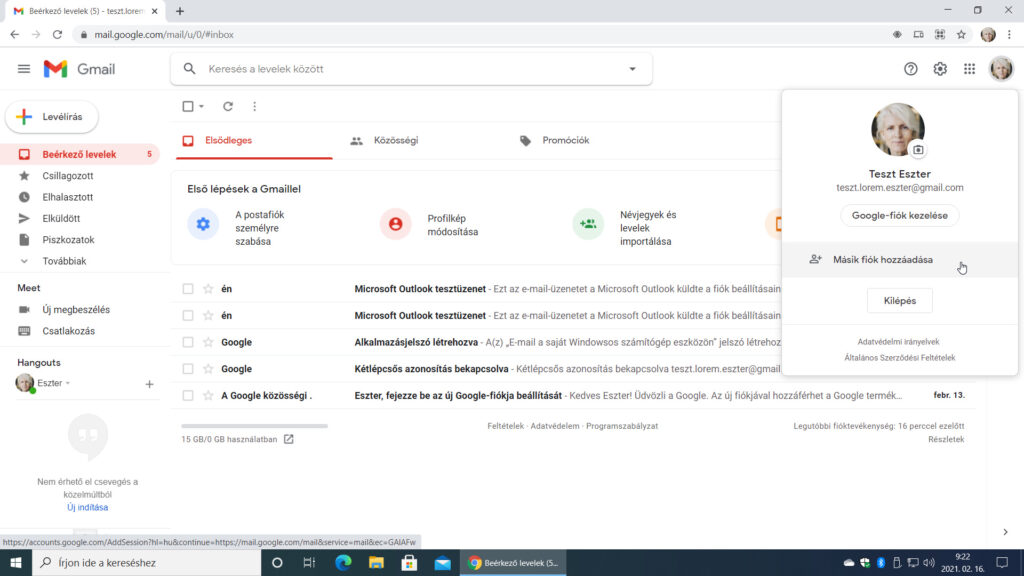1024x576 pixels.
Task: Open Beérkező levelek folder
Action: click(x=80, y=155)
